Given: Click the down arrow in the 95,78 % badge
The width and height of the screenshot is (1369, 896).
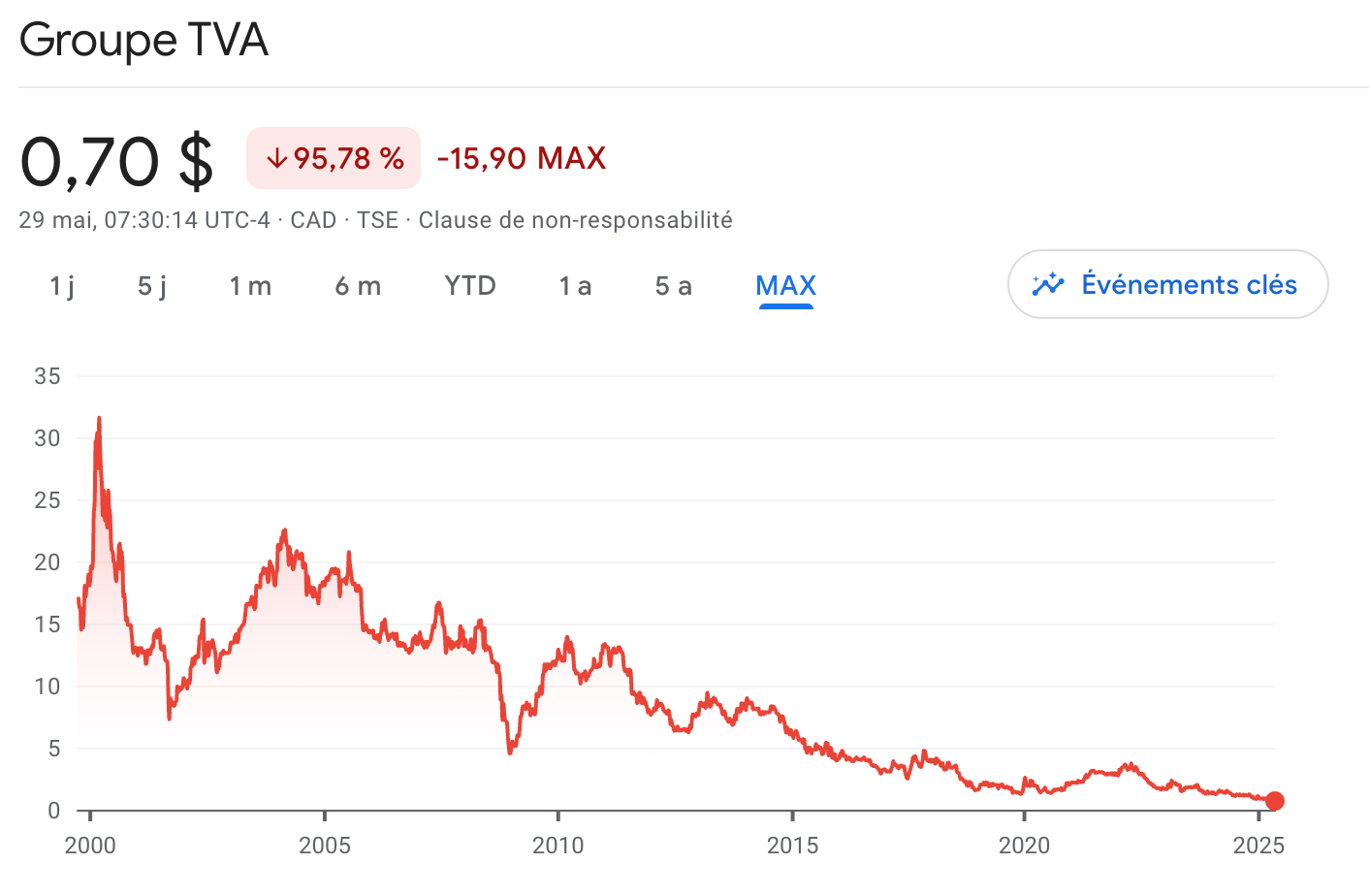Looking at the screenshot, I should (276, 158).
